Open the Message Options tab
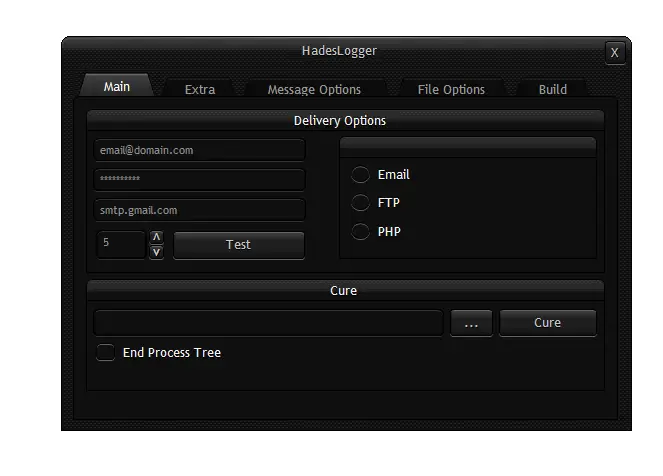This screenshot has height=476, width=663. (x=314, y=89)
